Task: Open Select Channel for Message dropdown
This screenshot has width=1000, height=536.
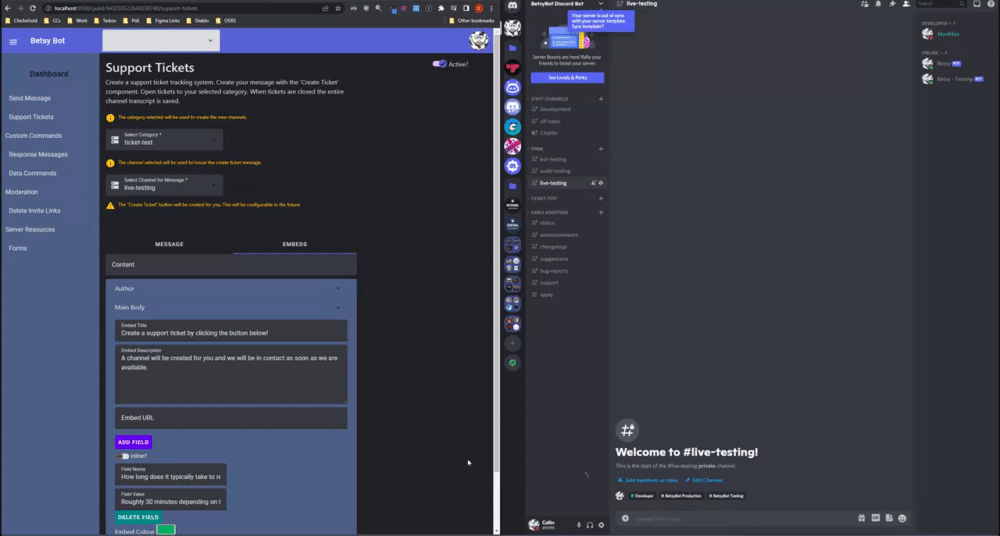Action: pyautogui.click(x=165, y=184)
